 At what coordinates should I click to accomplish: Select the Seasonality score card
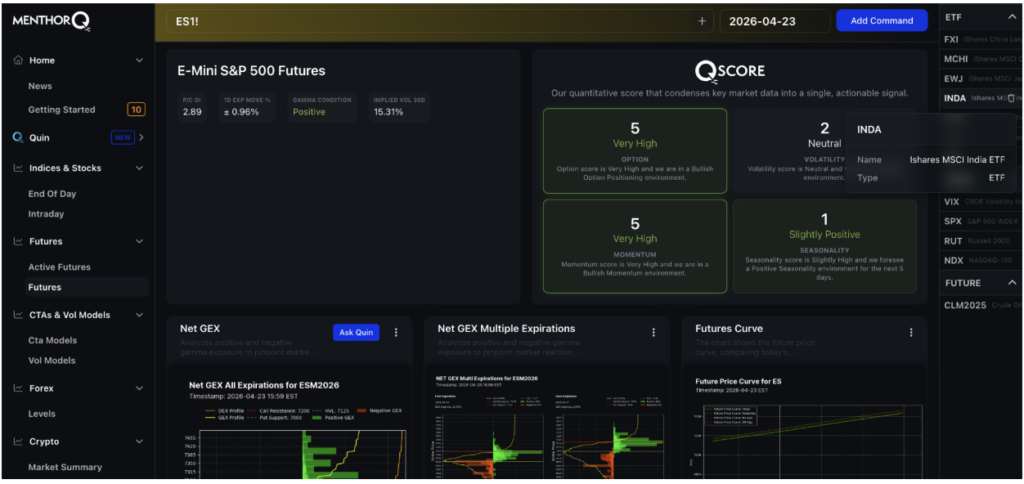click(824, 246)
